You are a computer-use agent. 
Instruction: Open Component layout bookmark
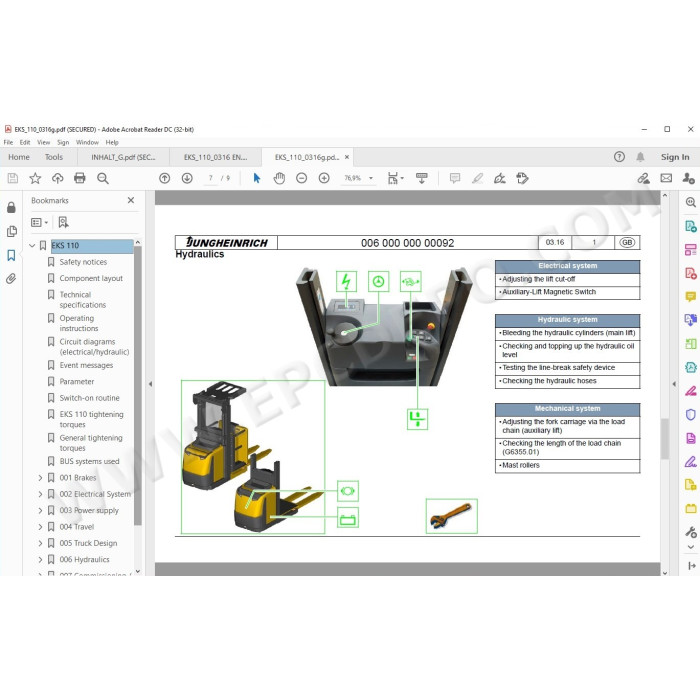point(91,279)
